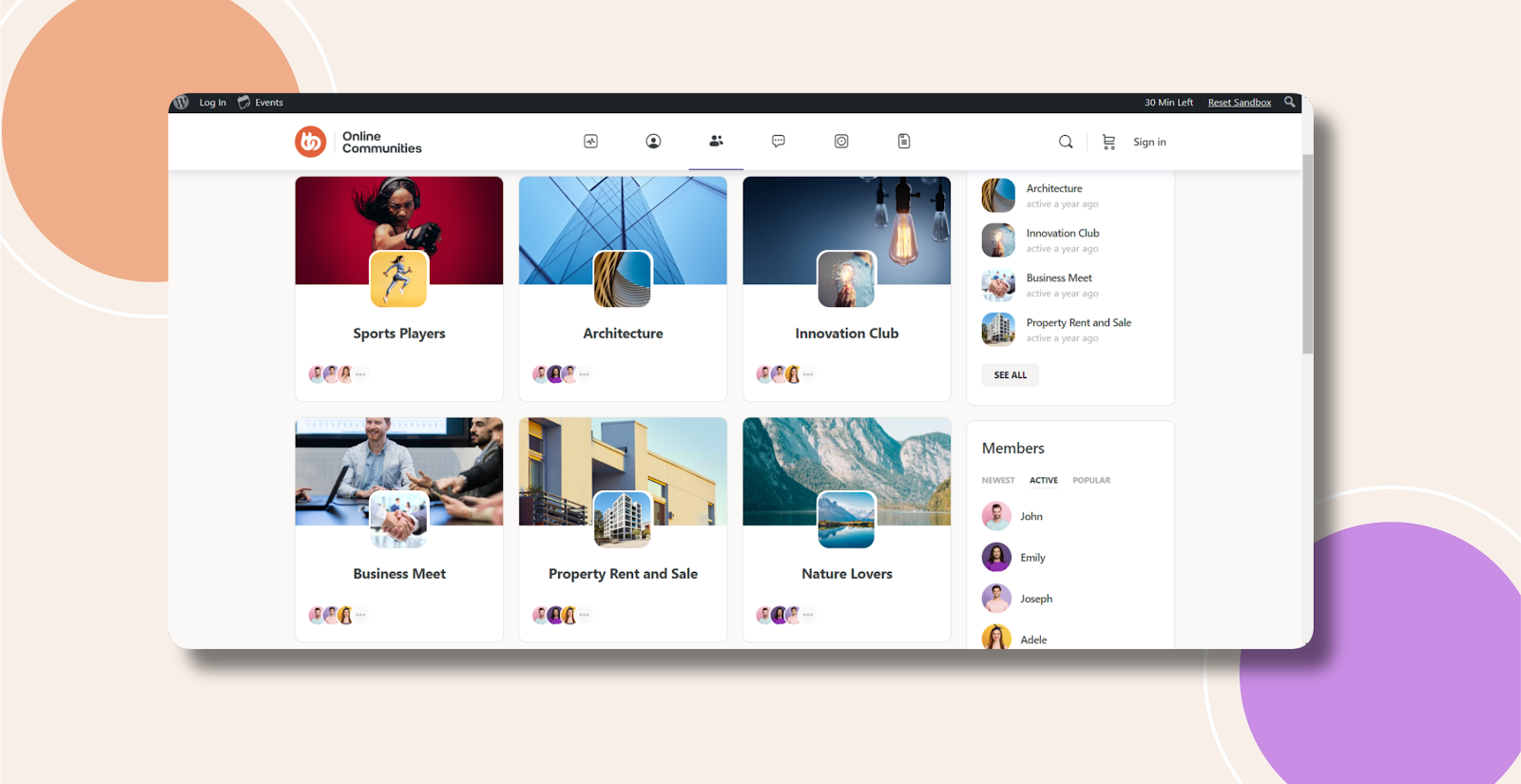Image resolution: width=1521 pixels, height=784 pixels.
Task: Click more members dots on Nature Lovers
Action: [x=808, y=615]
